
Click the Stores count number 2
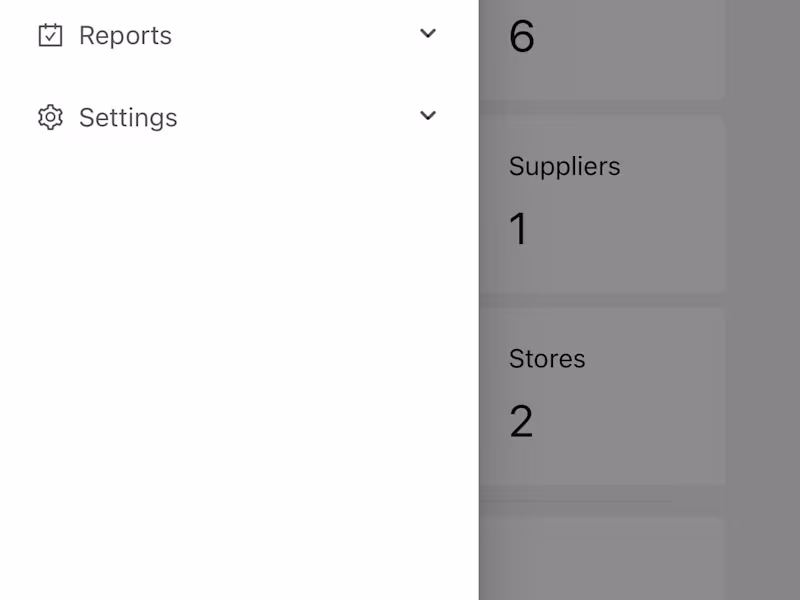521,421
